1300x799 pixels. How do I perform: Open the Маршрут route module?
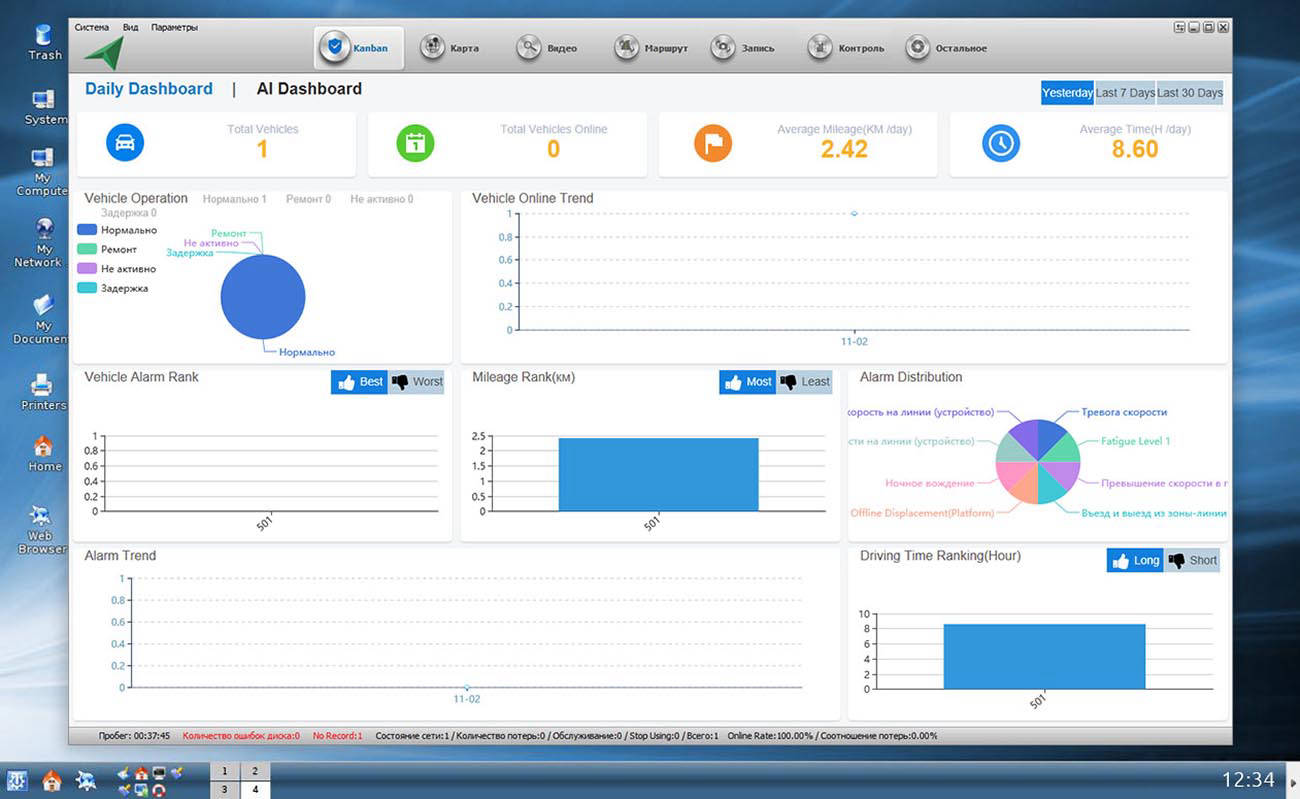[x=626, y=48]
